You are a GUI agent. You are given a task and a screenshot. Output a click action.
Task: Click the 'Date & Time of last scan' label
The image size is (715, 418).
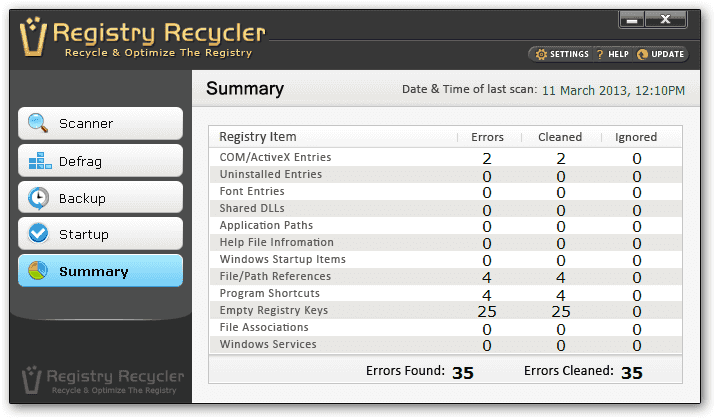[469, 89]
